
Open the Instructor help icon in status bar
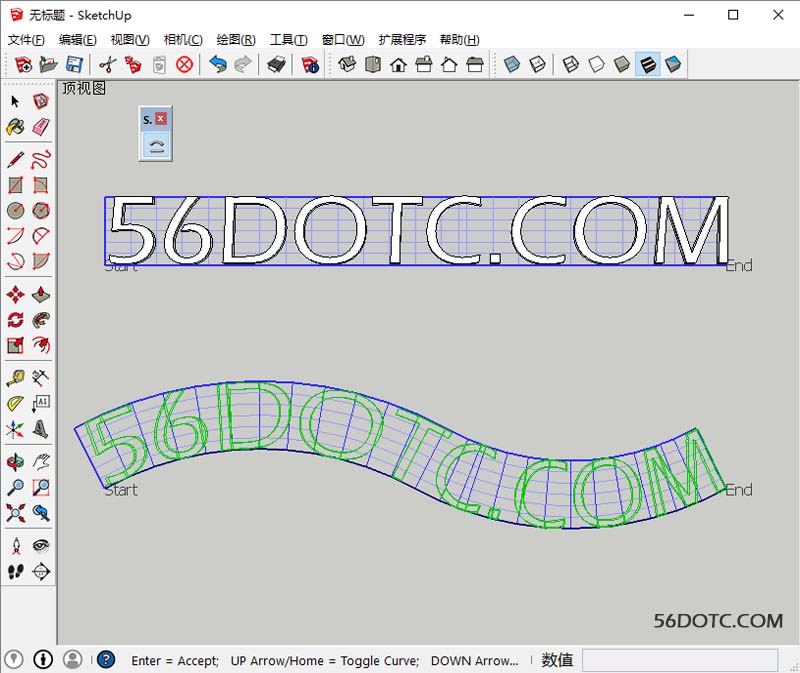tap(106, 660)
